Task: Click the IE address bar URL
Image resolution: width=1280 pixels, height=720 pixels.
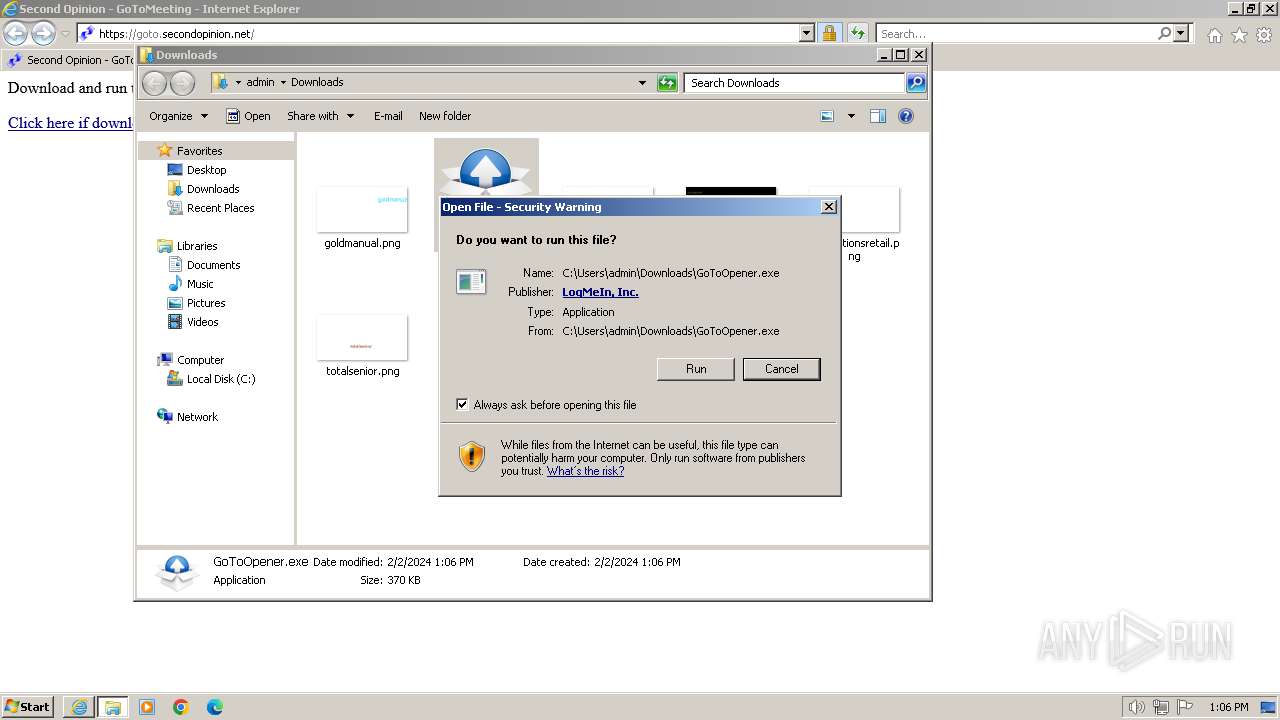Action: click(x=176, y=34)
